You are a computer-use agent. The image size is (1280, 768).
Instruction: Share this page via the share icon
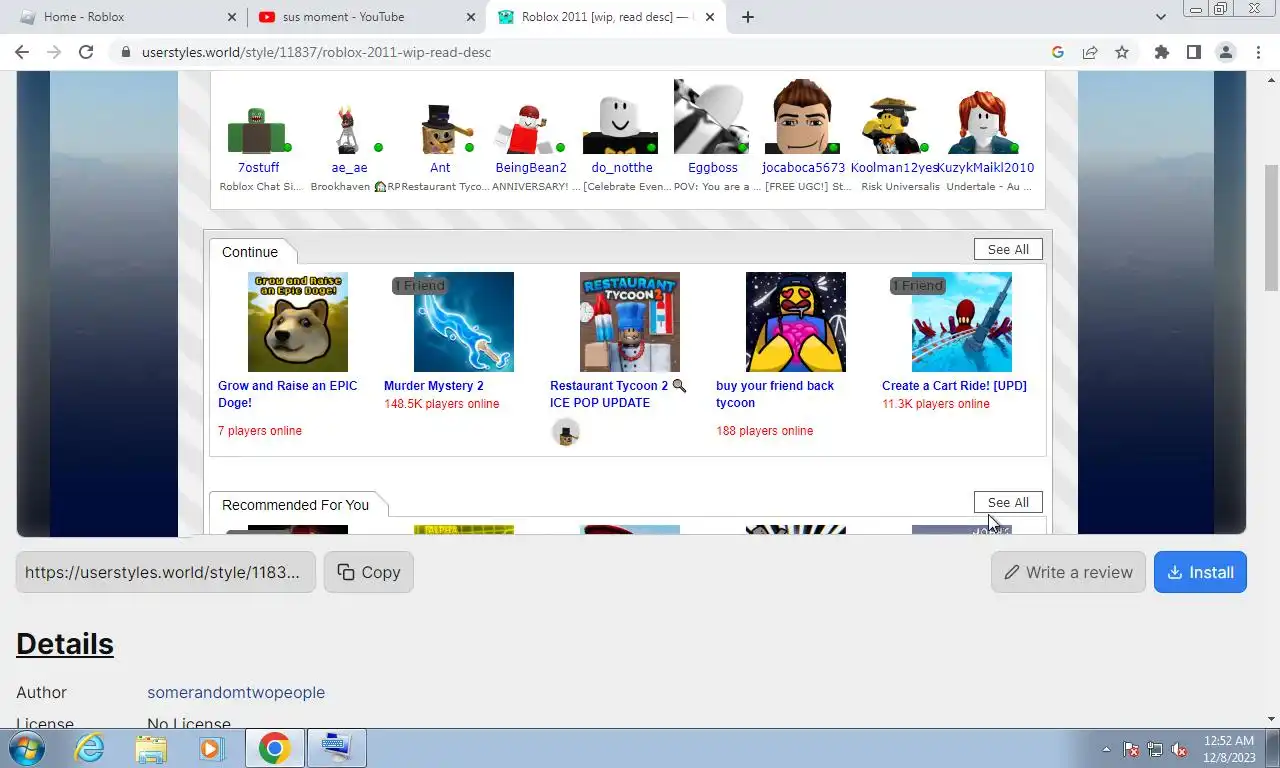(1090, 52)
